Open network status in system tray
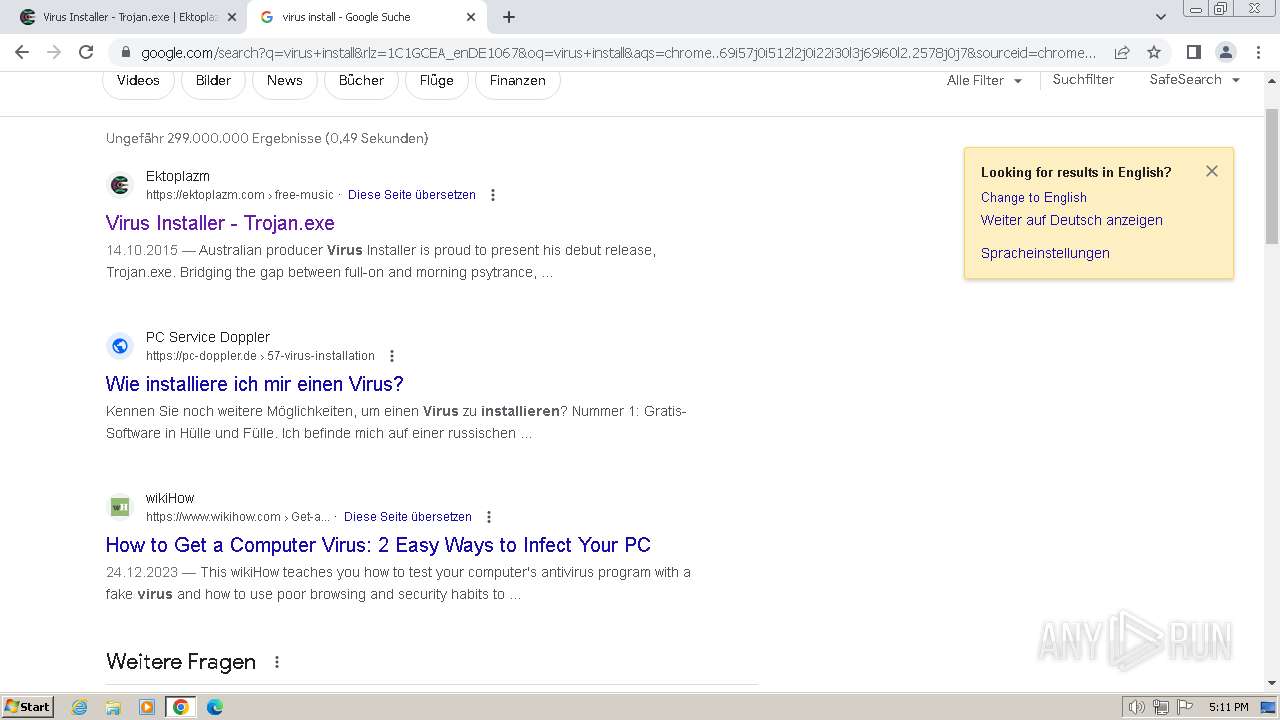Viewport: 1280px width, 720px height. tap(1161, 707)
